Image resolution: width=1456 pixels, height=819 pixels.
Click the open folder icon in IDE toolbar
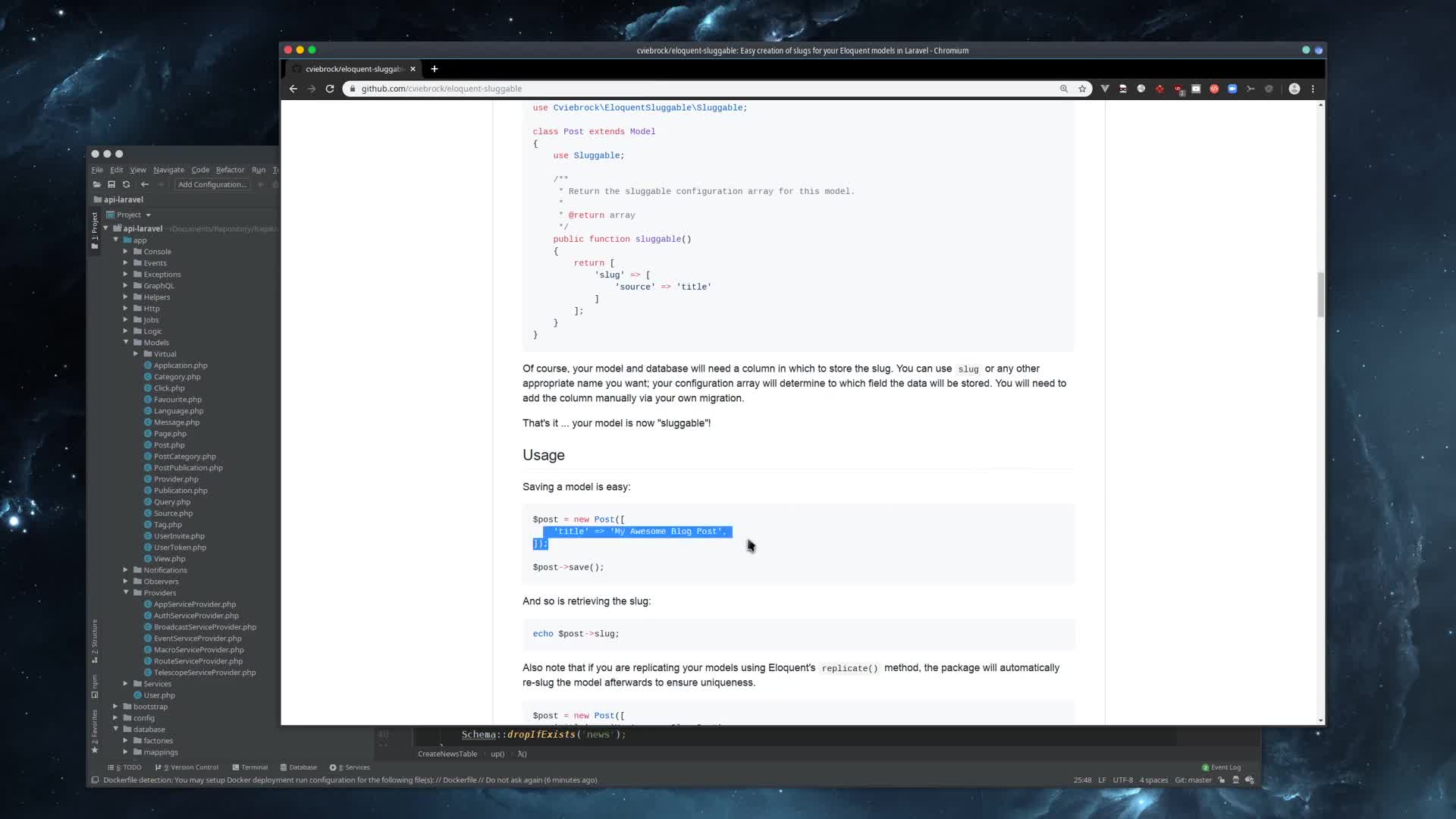tap(96, 184)
